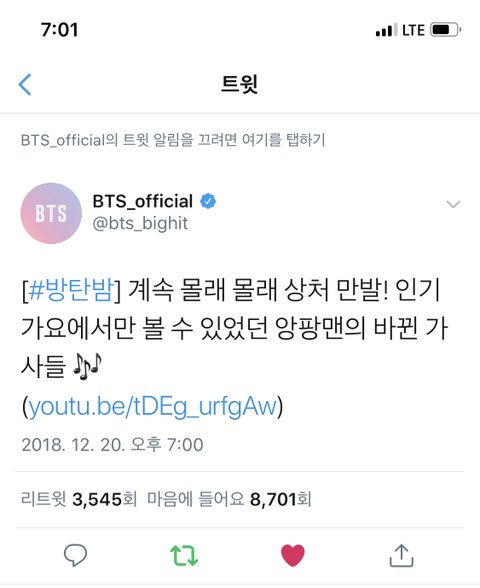The image size is (480, 588).
Task: Tap the tweet notification off banner
Action: tap(173, 140)
